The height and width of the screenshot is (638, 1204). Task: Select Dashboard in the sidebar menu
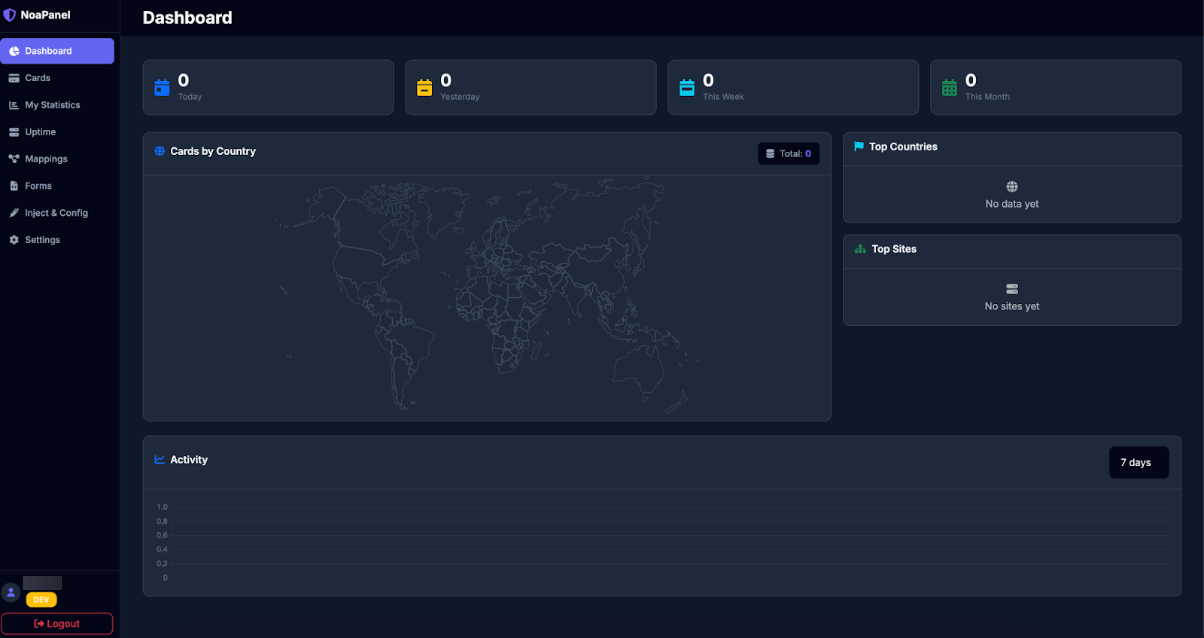click(57, 51)
